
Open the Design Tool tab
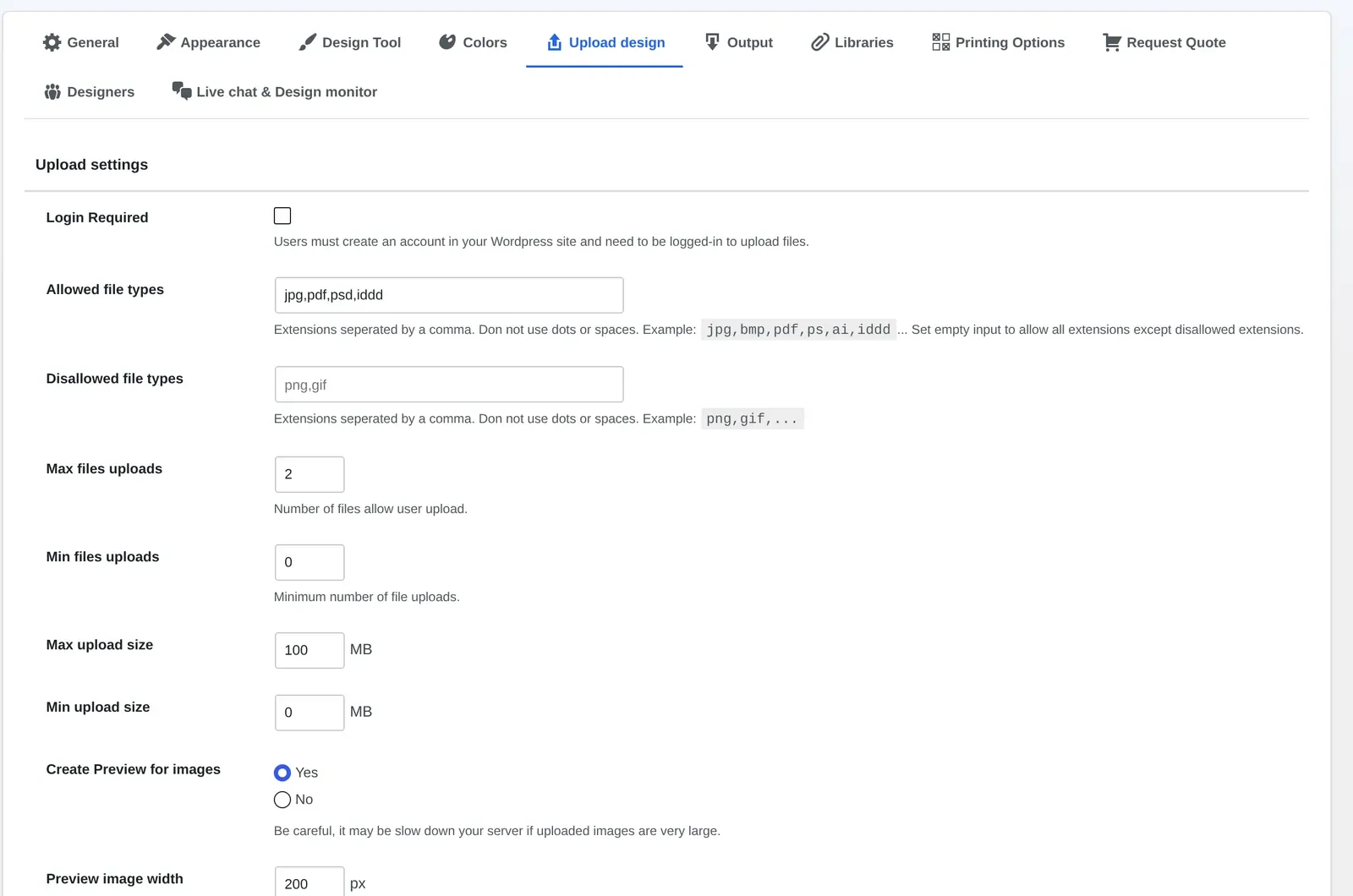350,42
